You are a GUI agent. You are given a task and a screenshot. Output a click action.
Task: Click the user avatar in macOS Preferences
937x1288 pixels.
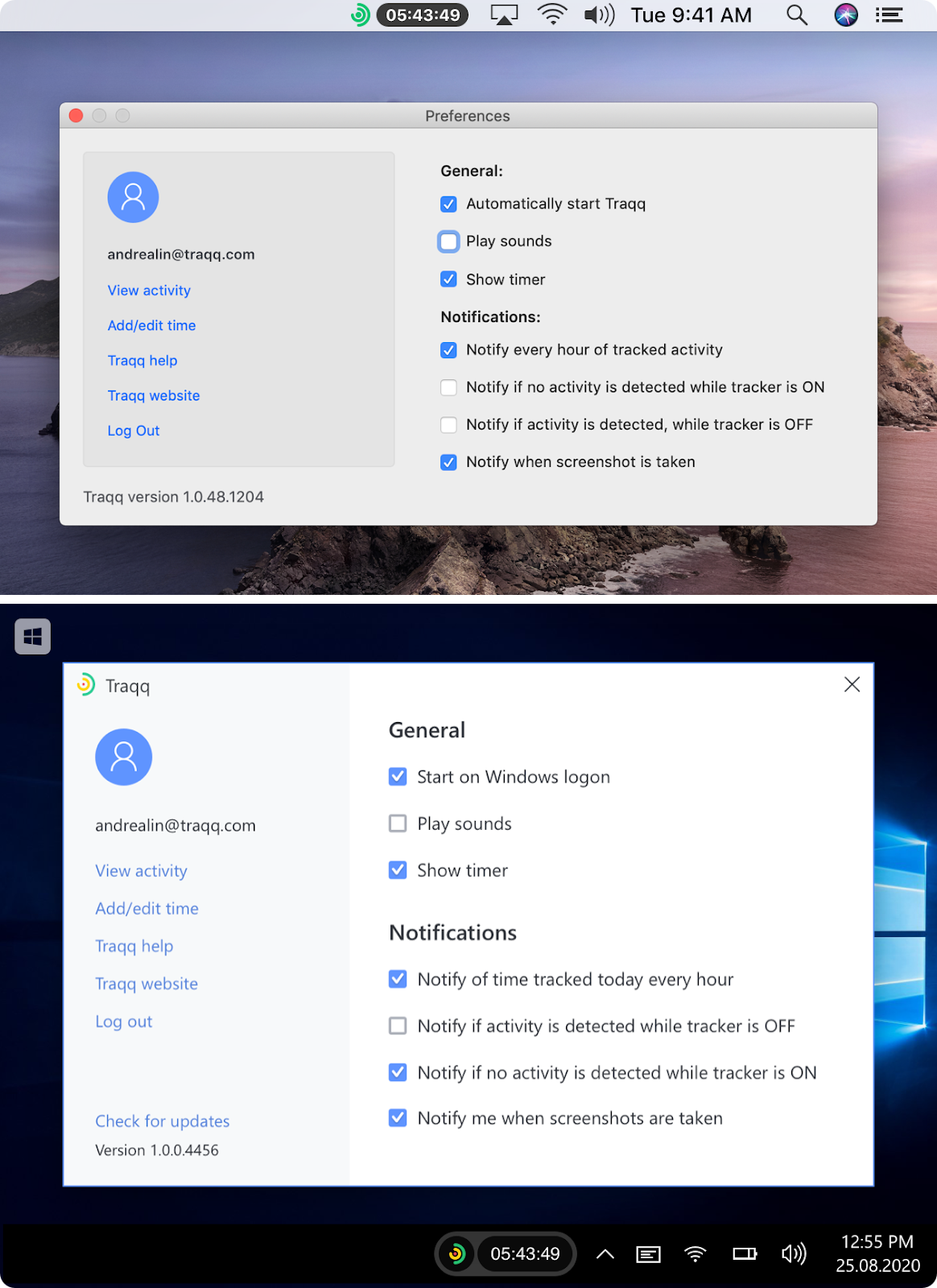pos(133,197)
